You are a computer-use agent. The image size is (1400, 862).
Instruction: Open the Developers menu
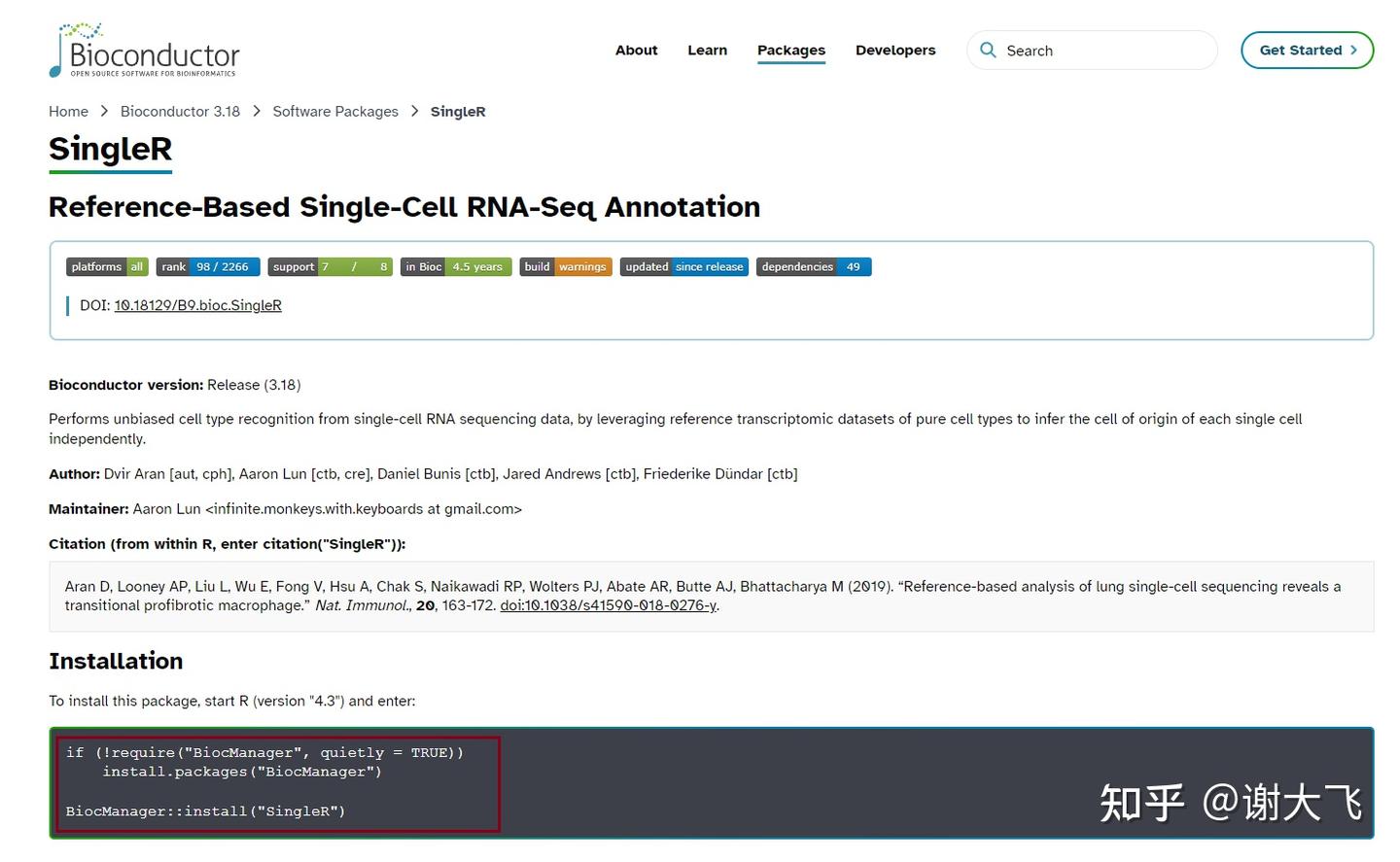click(x=894, y=50)
